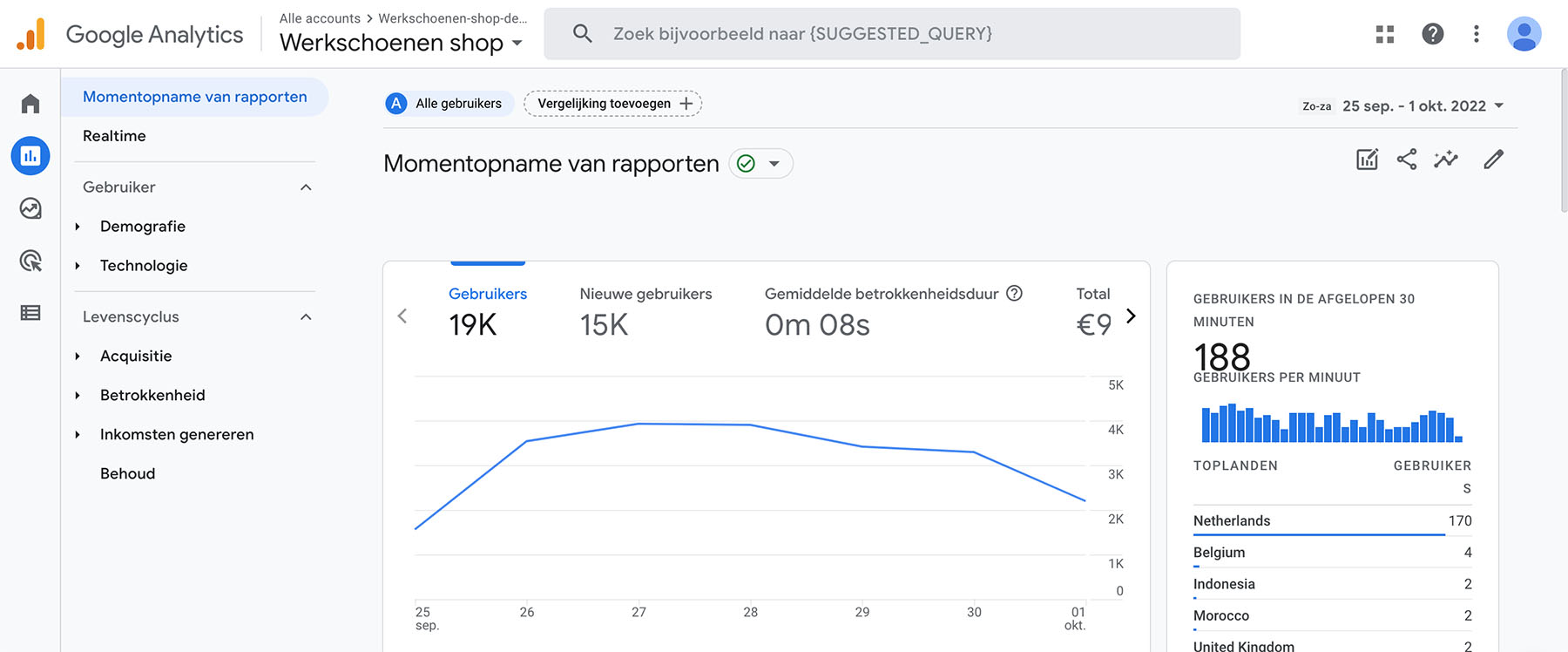This screenshot has height=652, width=1568.
Task: Select the Reports bar chart icon
Action: pyautogui.click(x=30, y=156)
